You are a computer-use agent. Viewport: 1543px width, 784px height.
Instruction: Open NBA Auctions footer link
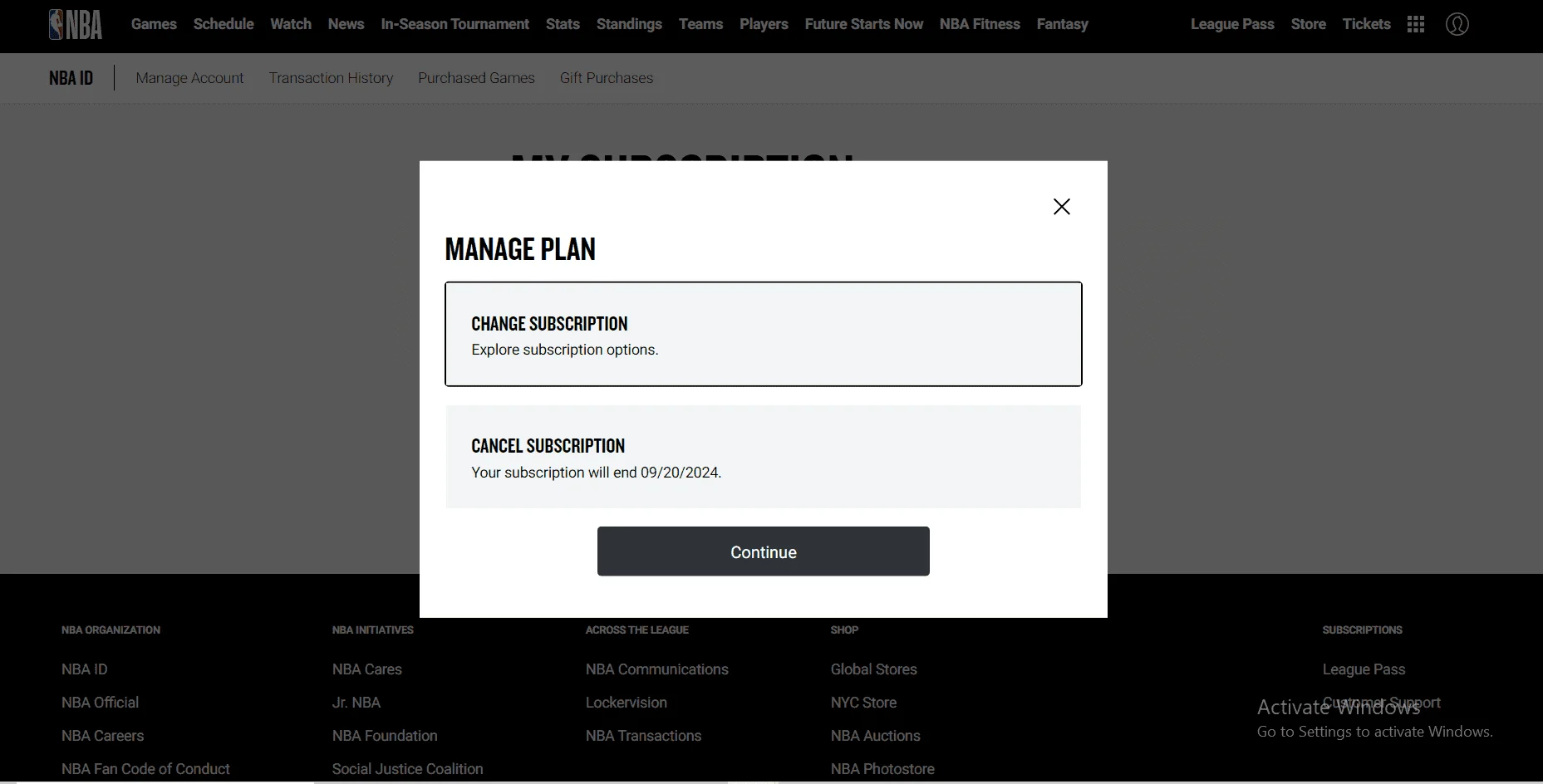[x=876, y=736]
